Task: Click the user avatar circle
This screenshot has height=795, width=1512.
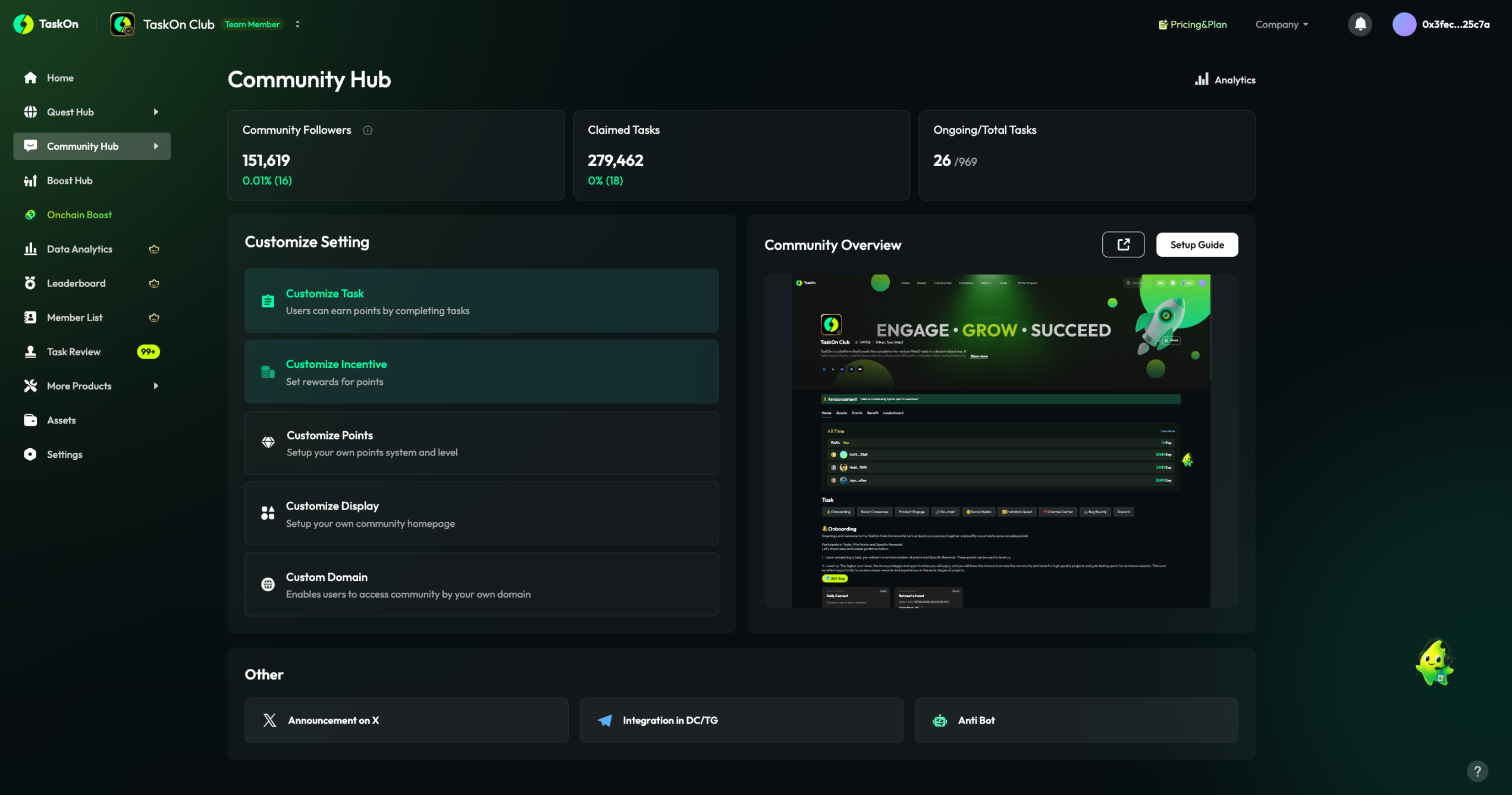Action: pos(1404,24)
